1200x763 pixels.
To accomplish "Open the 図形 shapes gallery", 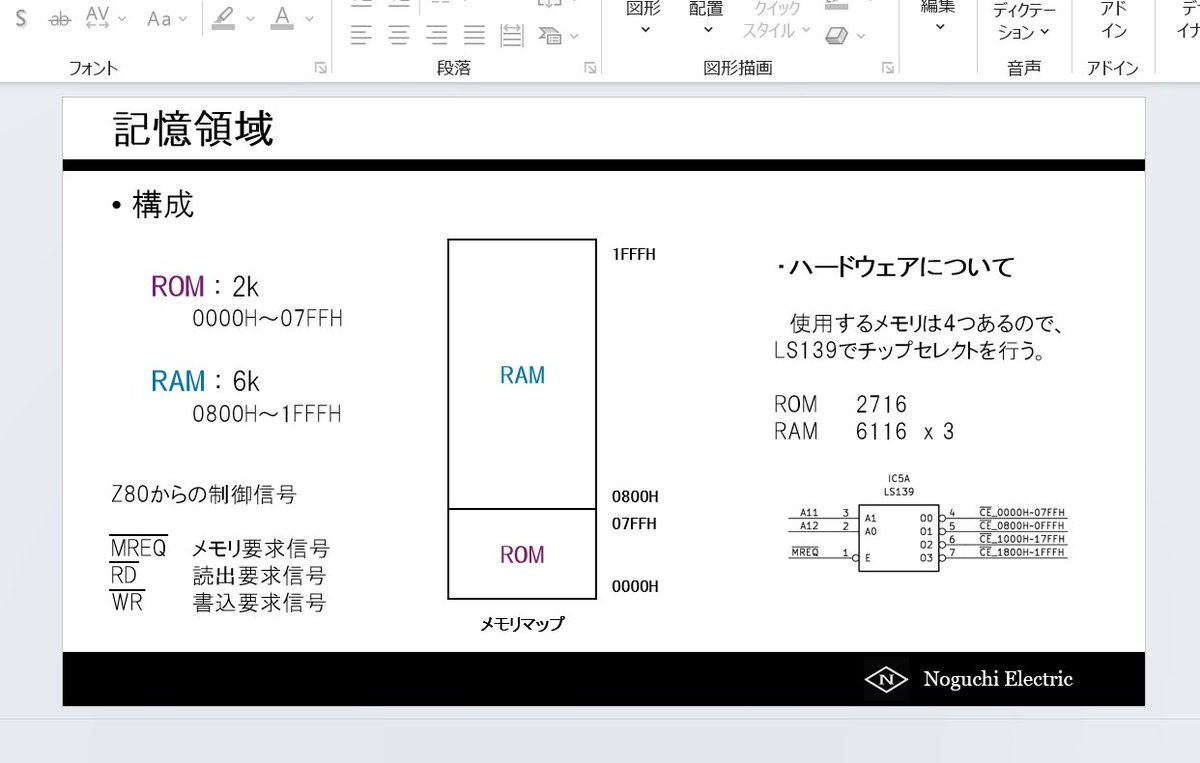I will (644, 19).
